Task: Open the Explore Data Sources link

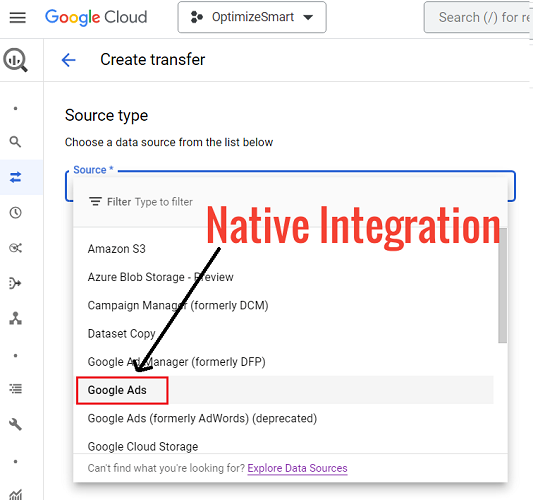Action: [x=297, y=468]
